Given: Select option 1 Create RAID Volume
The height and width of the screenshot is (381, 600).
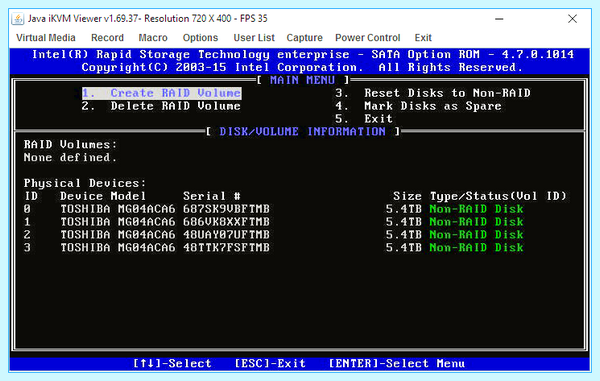Looking at the screenshot, I should [x=161, y=93].
